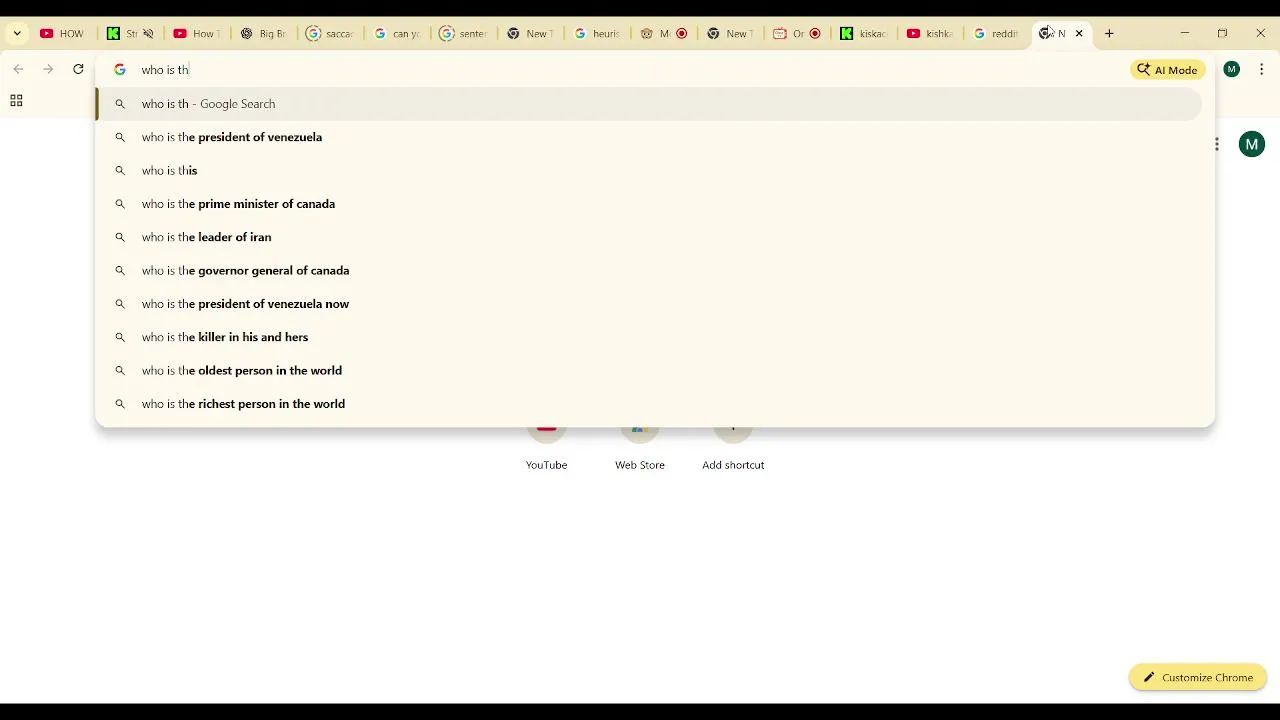
Task: Close the active New Tab tab
Action: [x=1079, y=33]
